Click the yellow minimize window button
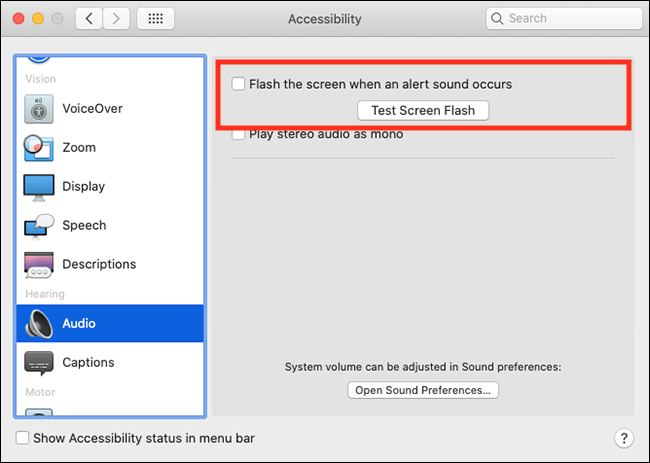This screenshot has height=463, width=650. coord(38,19)
